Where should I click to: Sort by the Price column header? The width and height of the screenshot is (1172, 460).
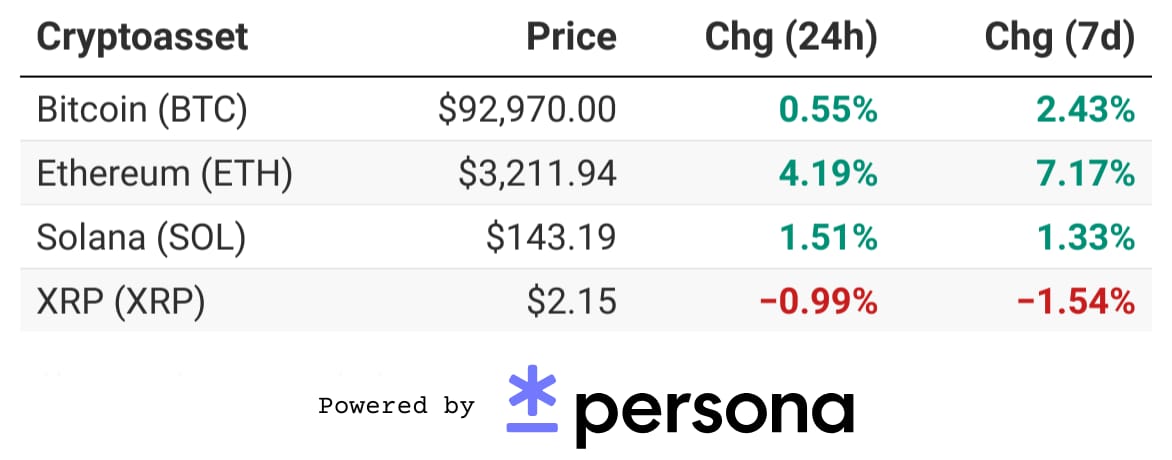(572, 37)
